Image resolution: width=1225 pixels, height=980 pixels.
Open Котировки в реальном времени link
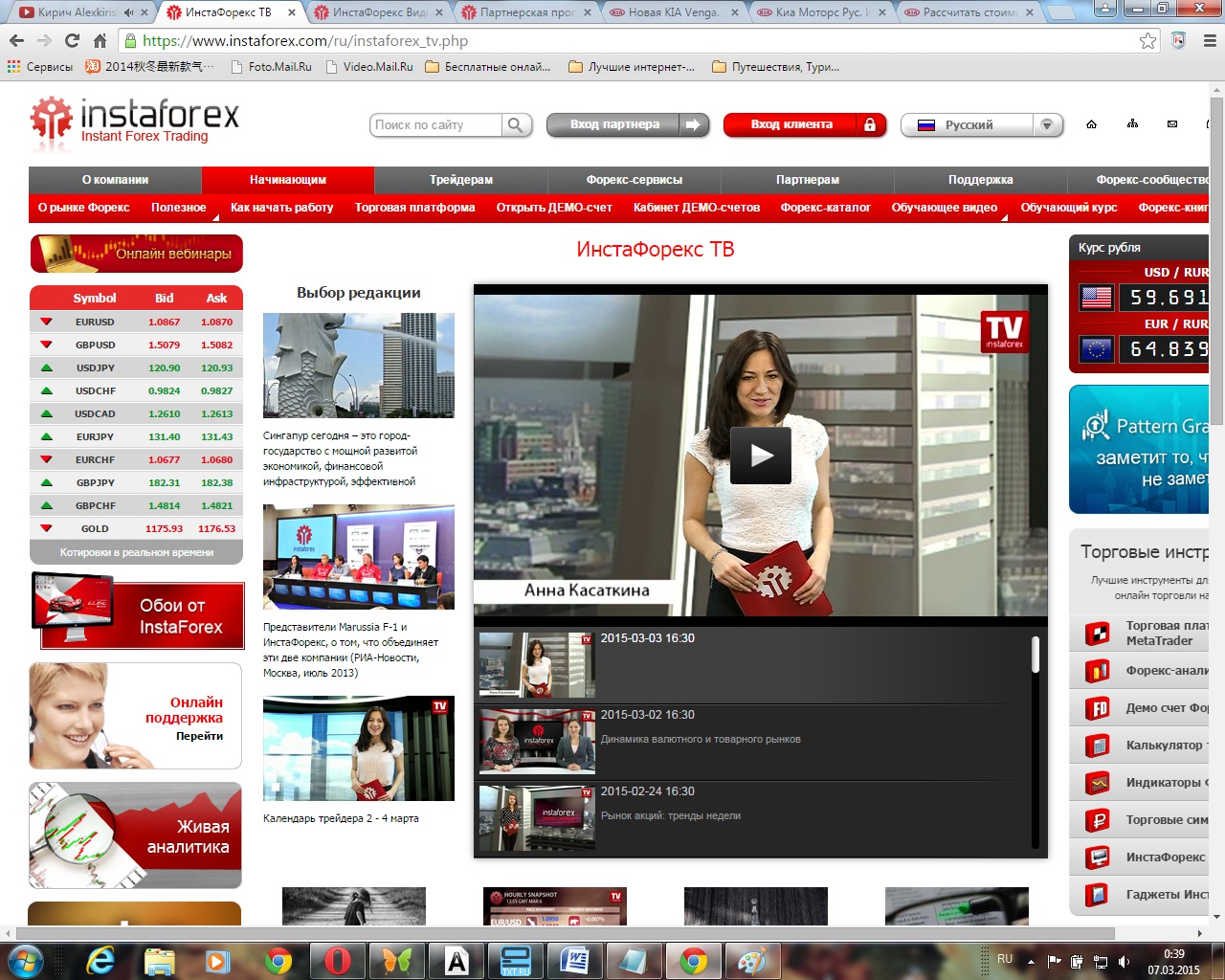137,552
